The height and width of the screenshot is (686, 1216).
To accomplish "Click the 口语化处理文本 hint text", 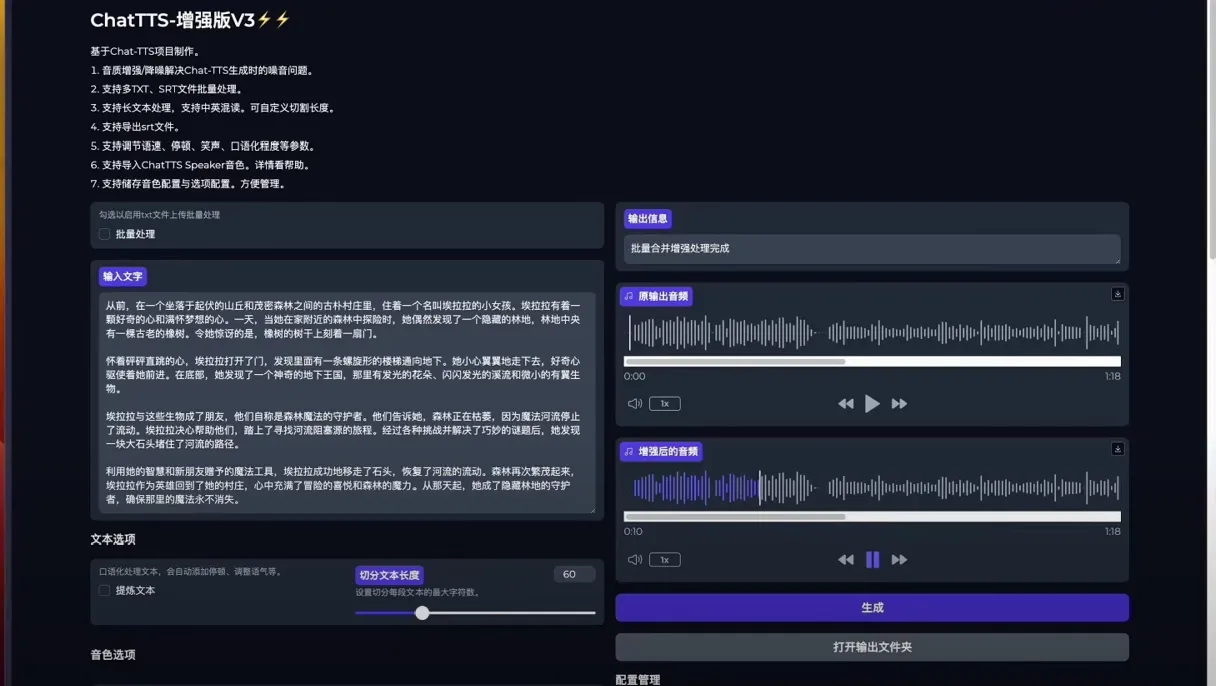I will [x=190, y=572].
